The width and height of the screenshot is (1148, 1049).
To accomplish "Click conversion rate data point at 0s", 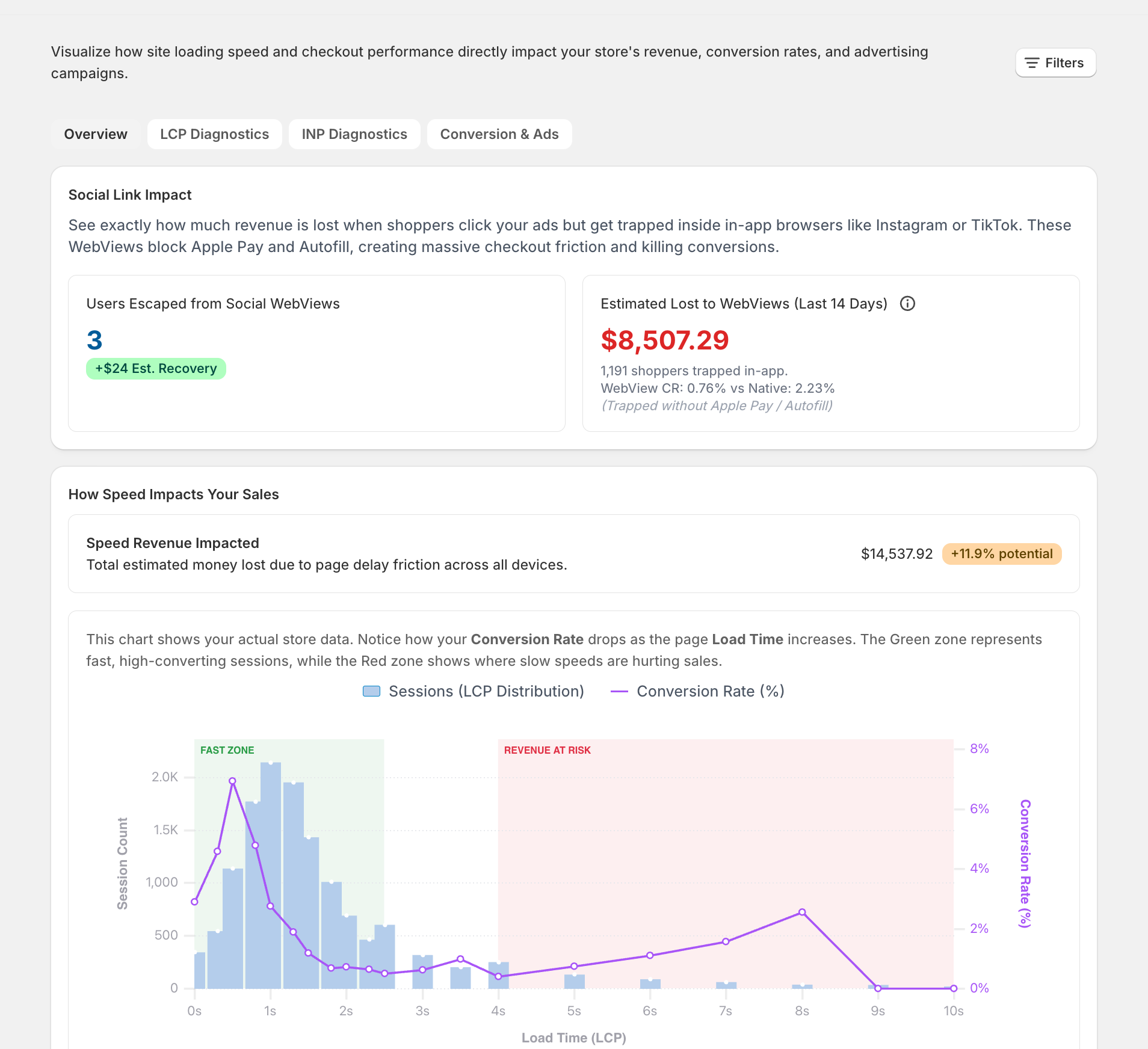I will tap(194, 902).
